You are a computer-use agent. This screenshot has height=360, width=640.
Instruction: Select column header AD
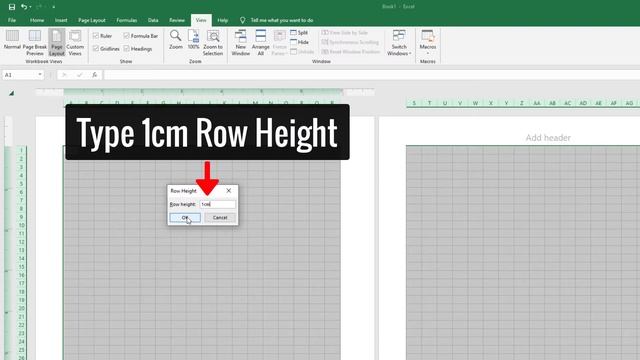583,103
